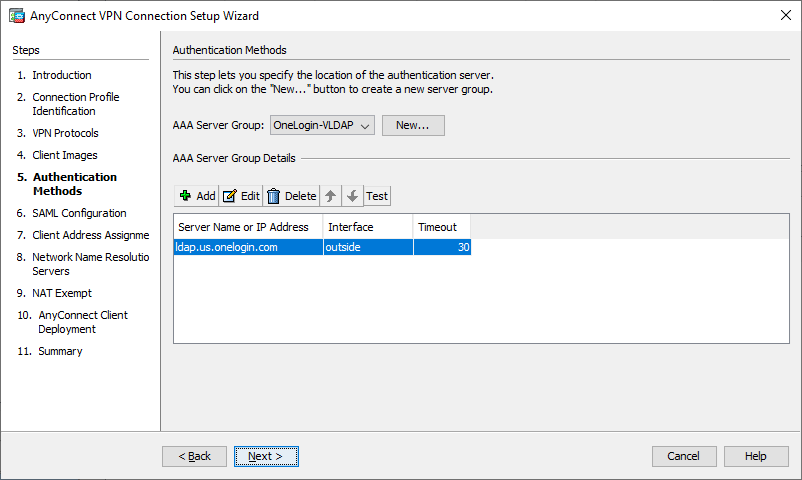Viewport: 802px width, 480px height.
Task: Click the outside interface cell
Action: pos(368,247)
